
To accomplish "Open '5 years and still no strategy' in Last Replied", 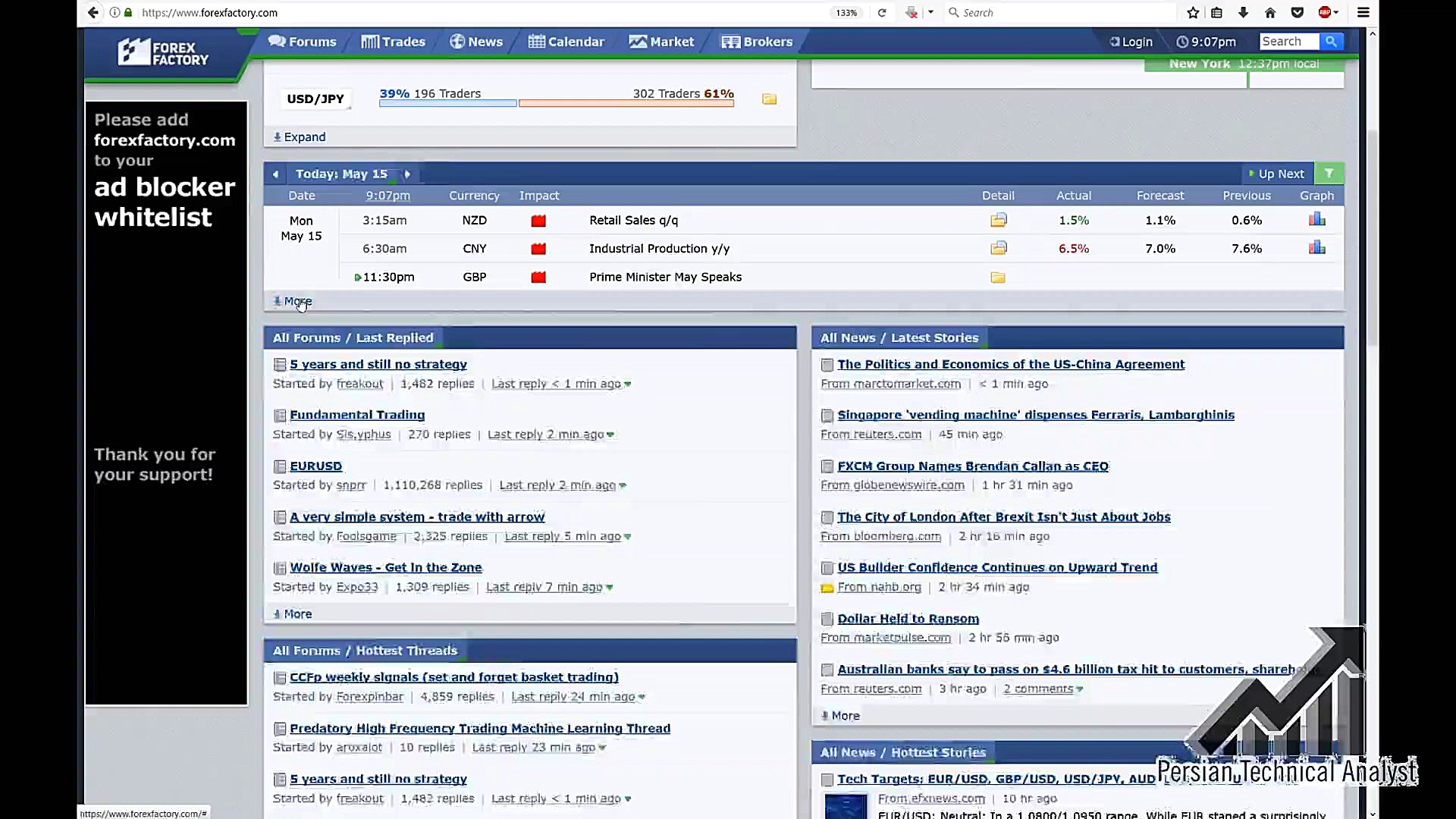I will coord(378,365).
